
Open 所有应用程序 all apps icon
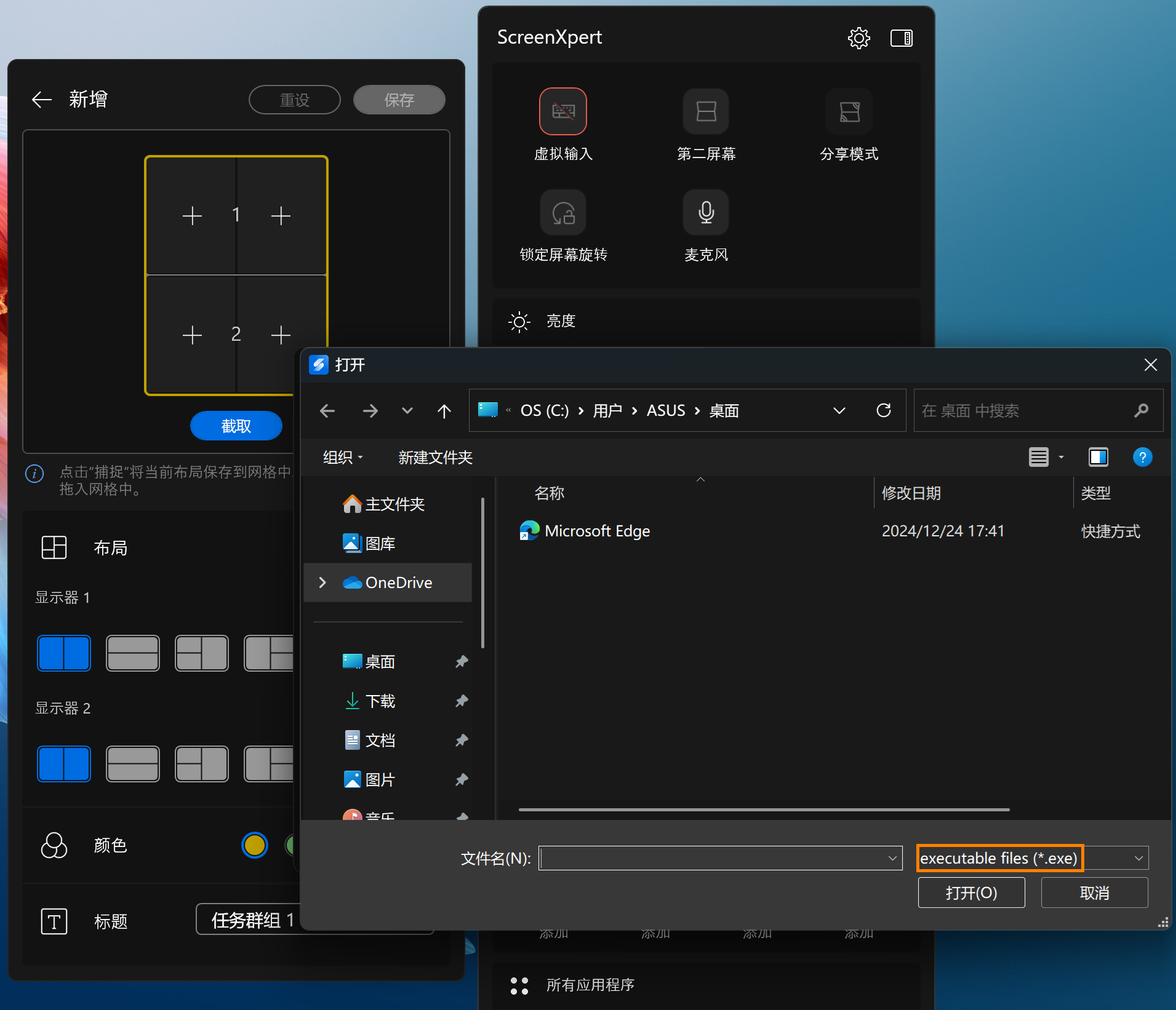coord(519,985)
